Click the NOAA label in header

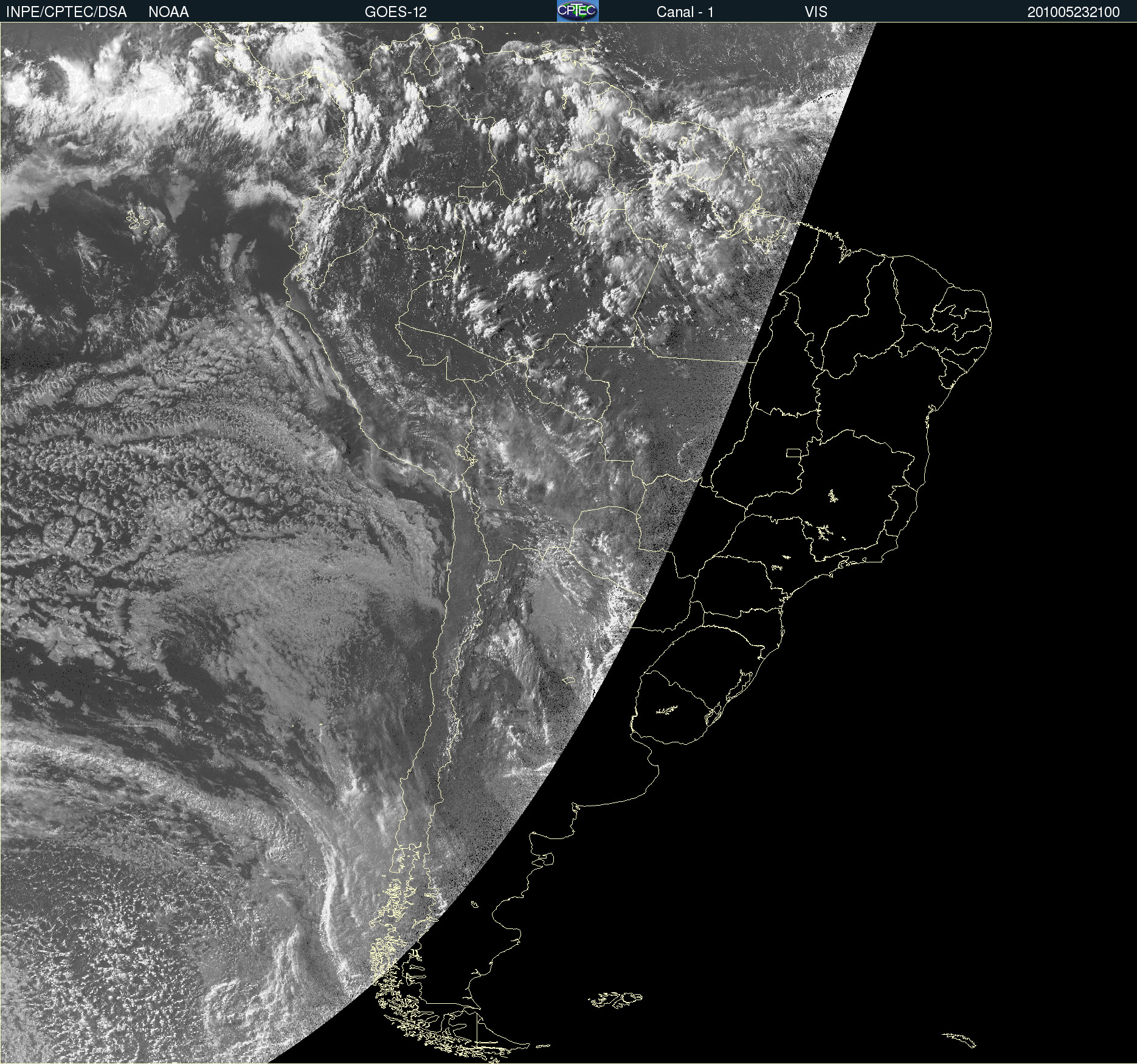tap(168, 12)
